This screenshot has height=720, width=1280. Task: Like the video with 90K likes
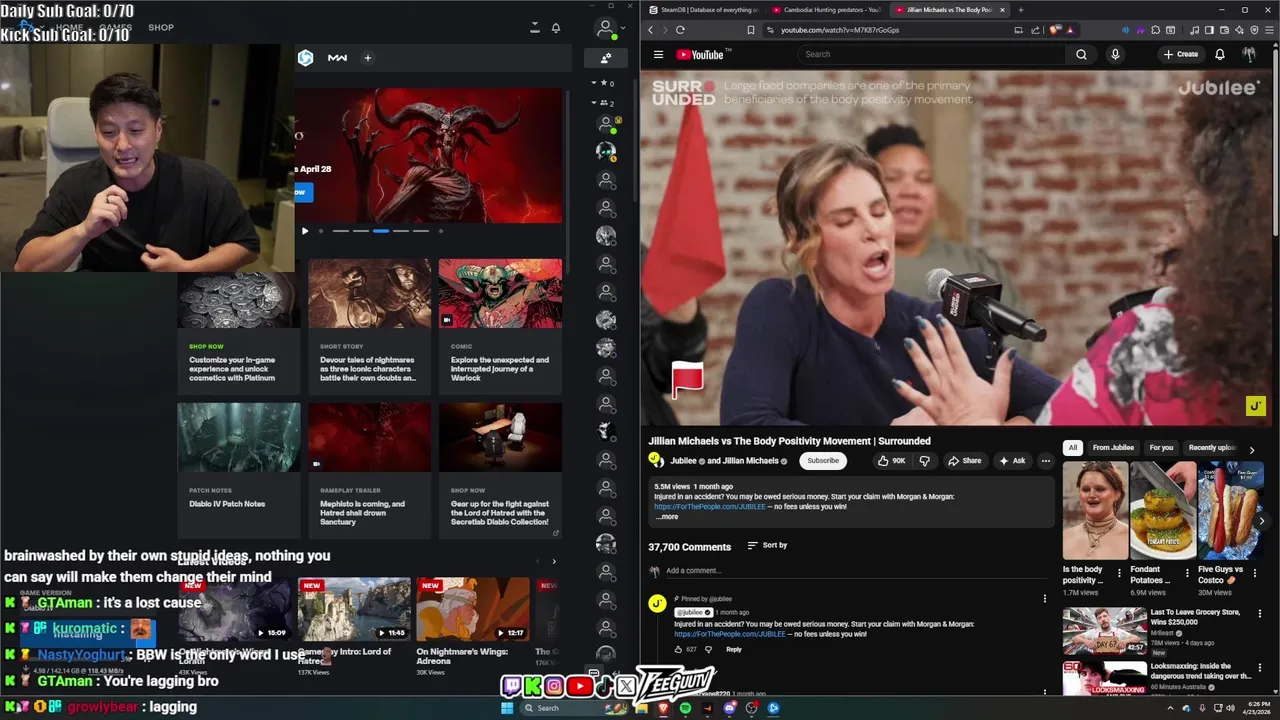pos(891,461)
